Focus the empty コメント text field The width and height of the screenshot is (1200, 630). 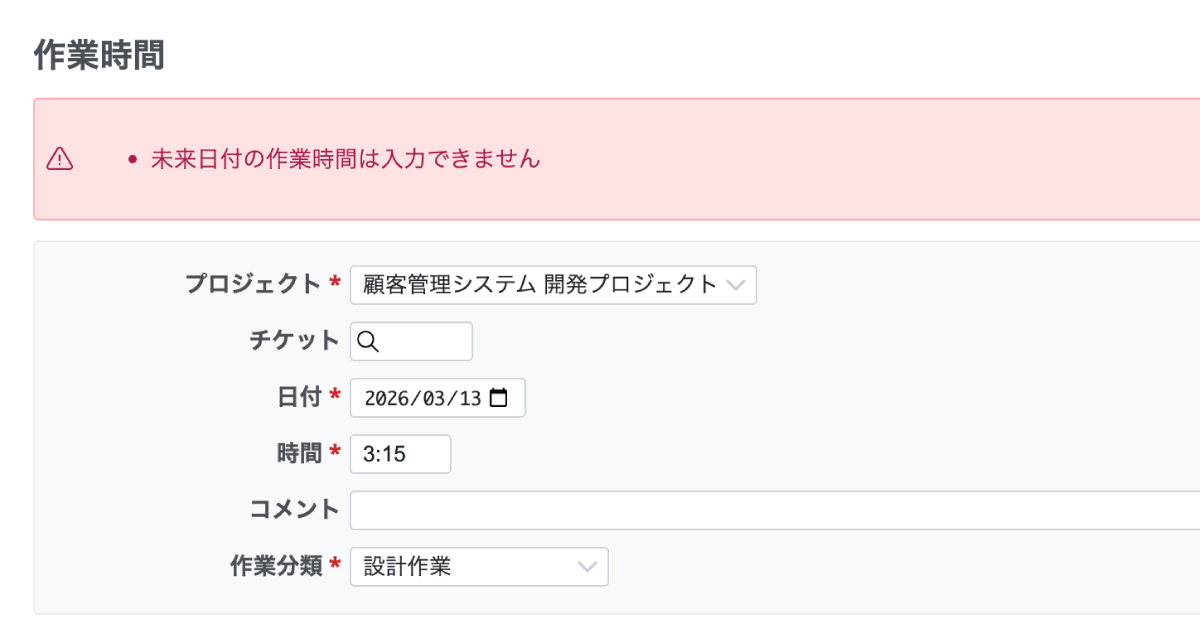770,510
